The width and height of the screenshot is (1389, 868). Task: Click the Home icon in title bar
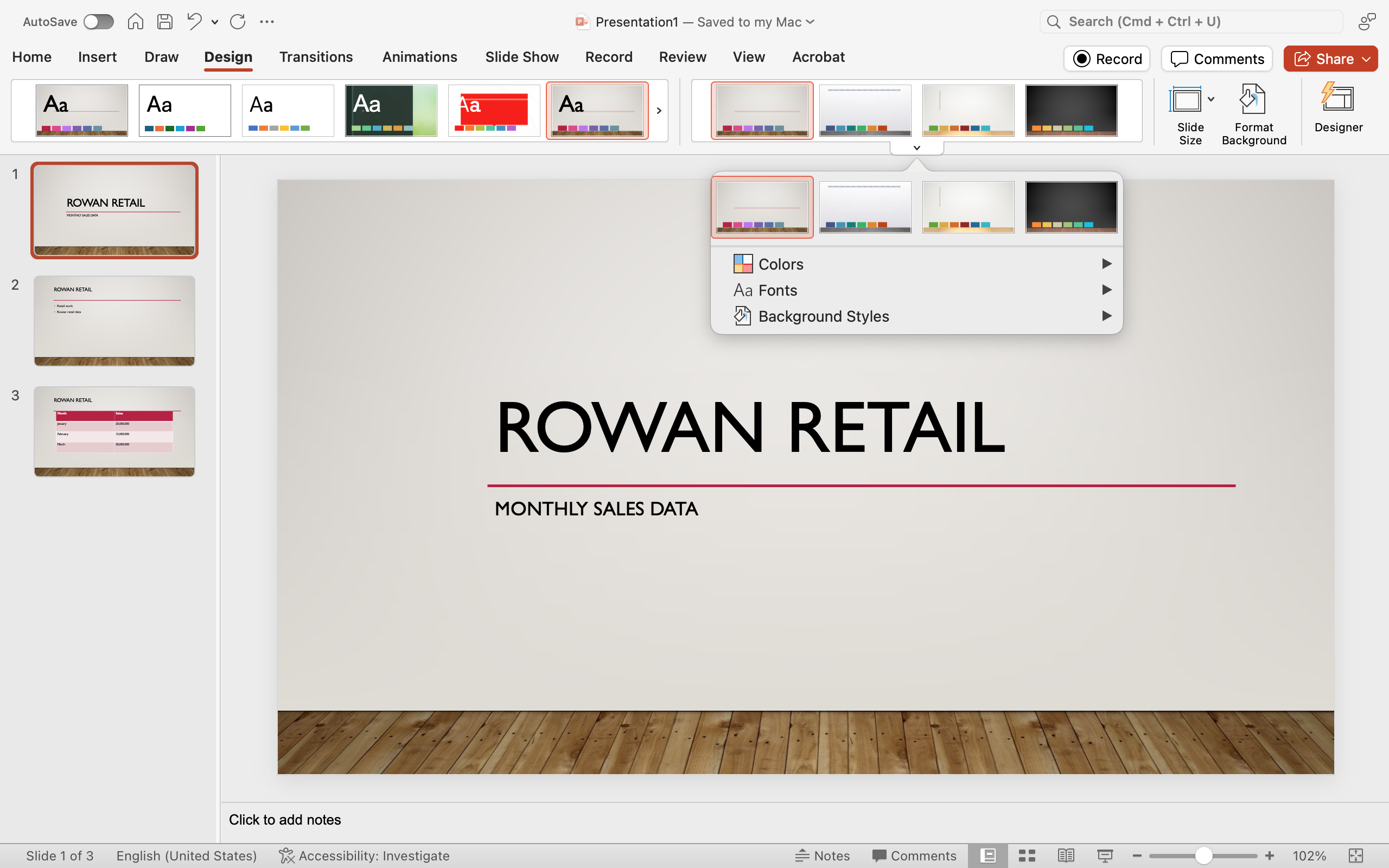(x=136, y=22)
